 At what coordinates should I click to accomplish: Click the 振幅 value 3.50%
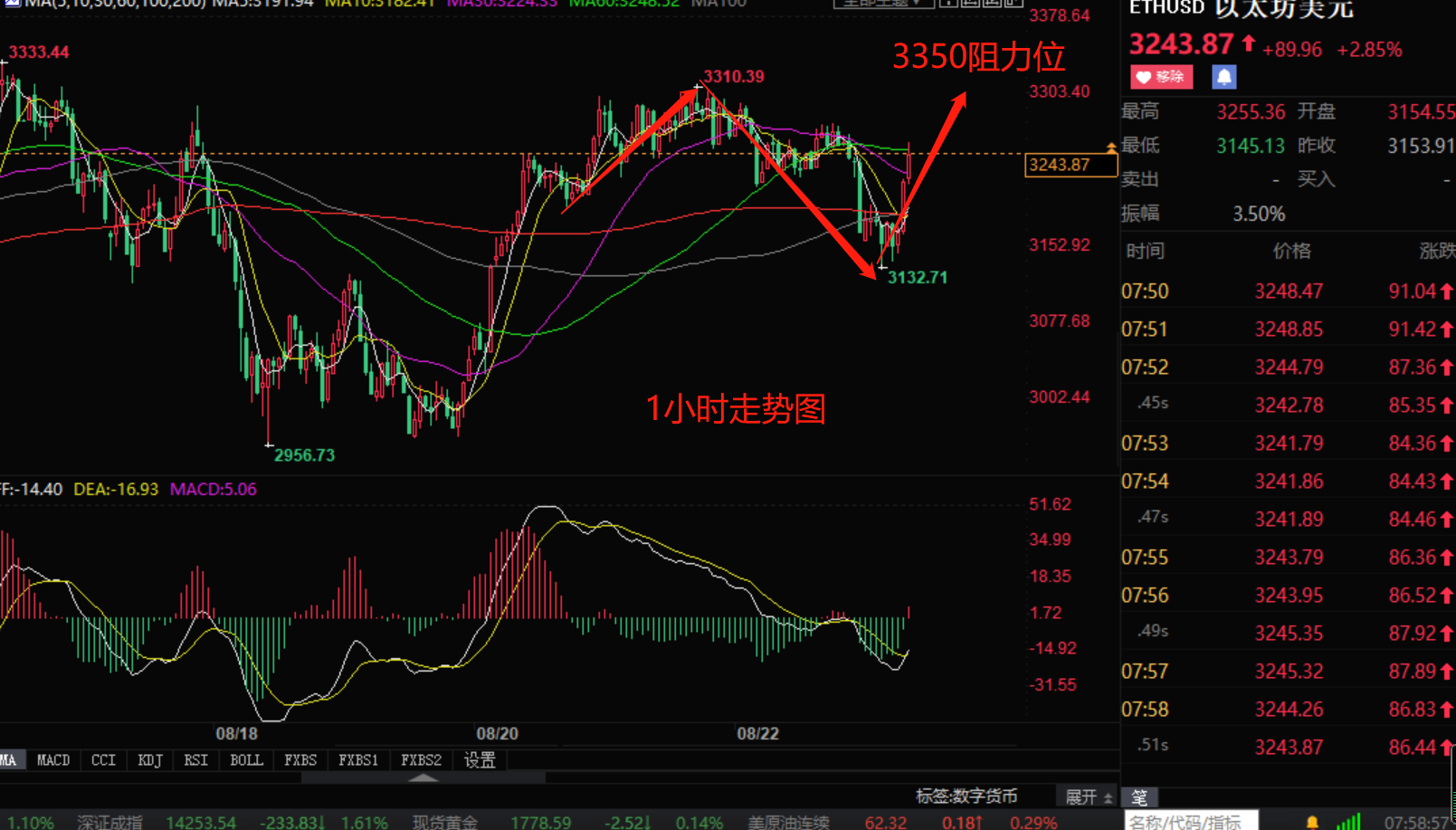click(1259, 214)
